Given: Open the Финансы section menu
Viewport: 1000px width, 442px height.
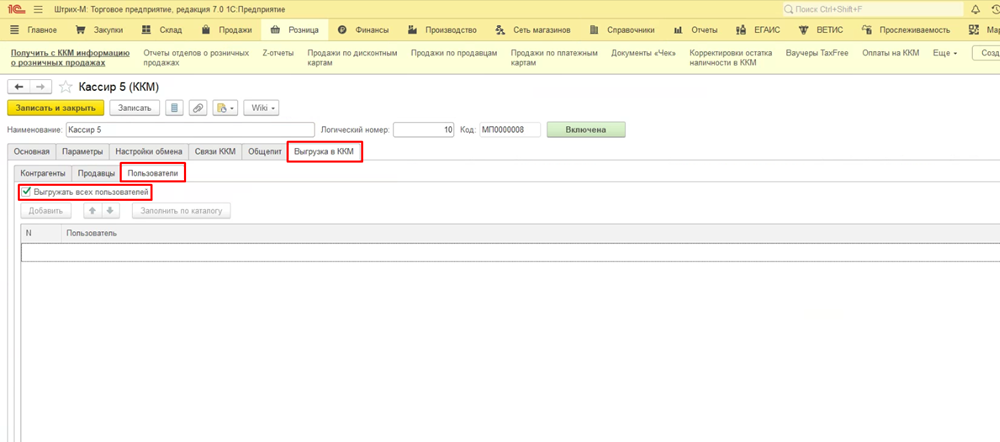Looking at the screenshot, I should [366, 30].
